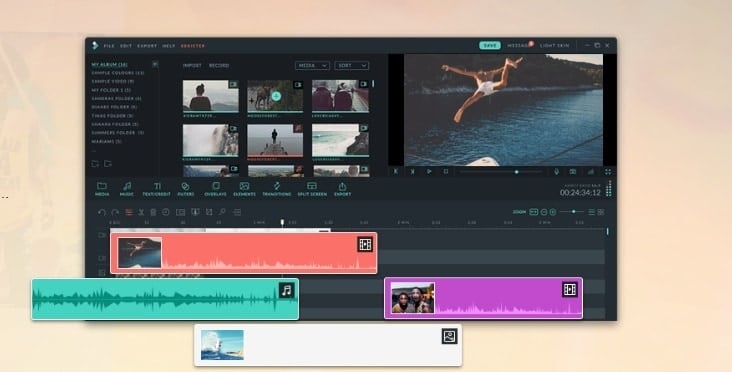The height and width of the screenshot is (372, 732).
Task: Open the Transitions panel
Action: pos(276,189)
